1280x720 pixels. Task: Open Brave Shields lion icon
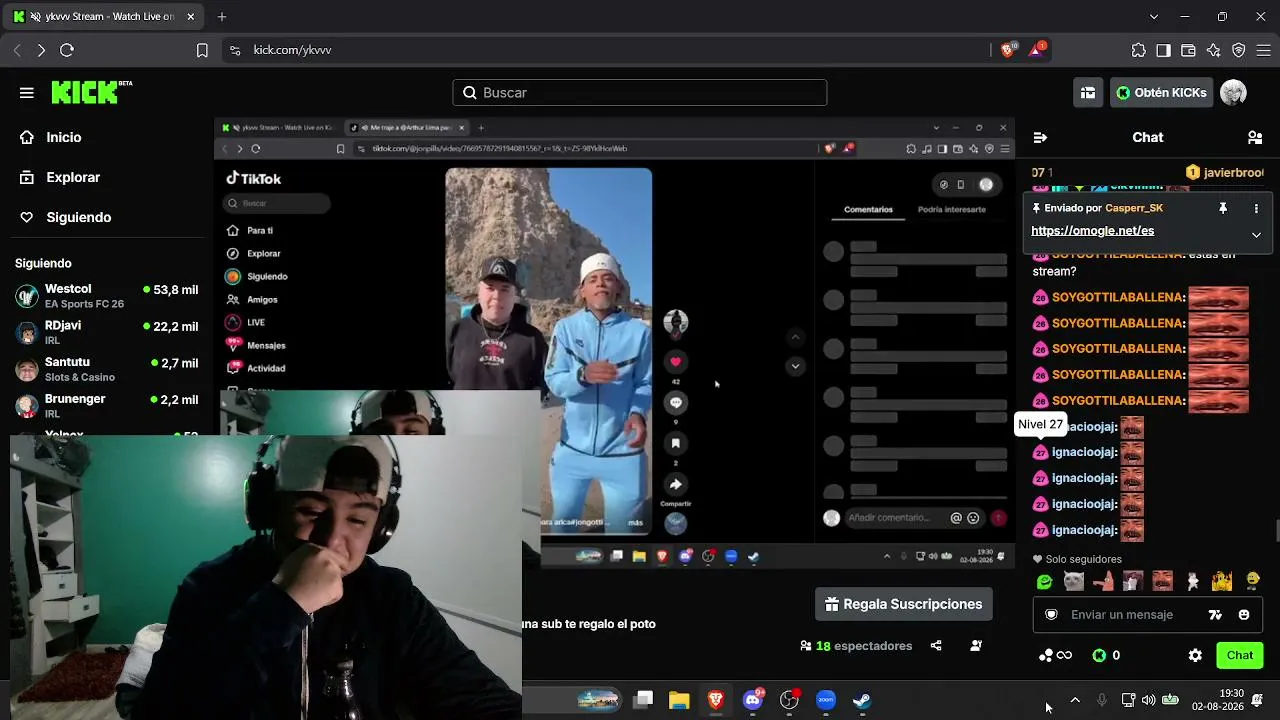[1008, 50]
